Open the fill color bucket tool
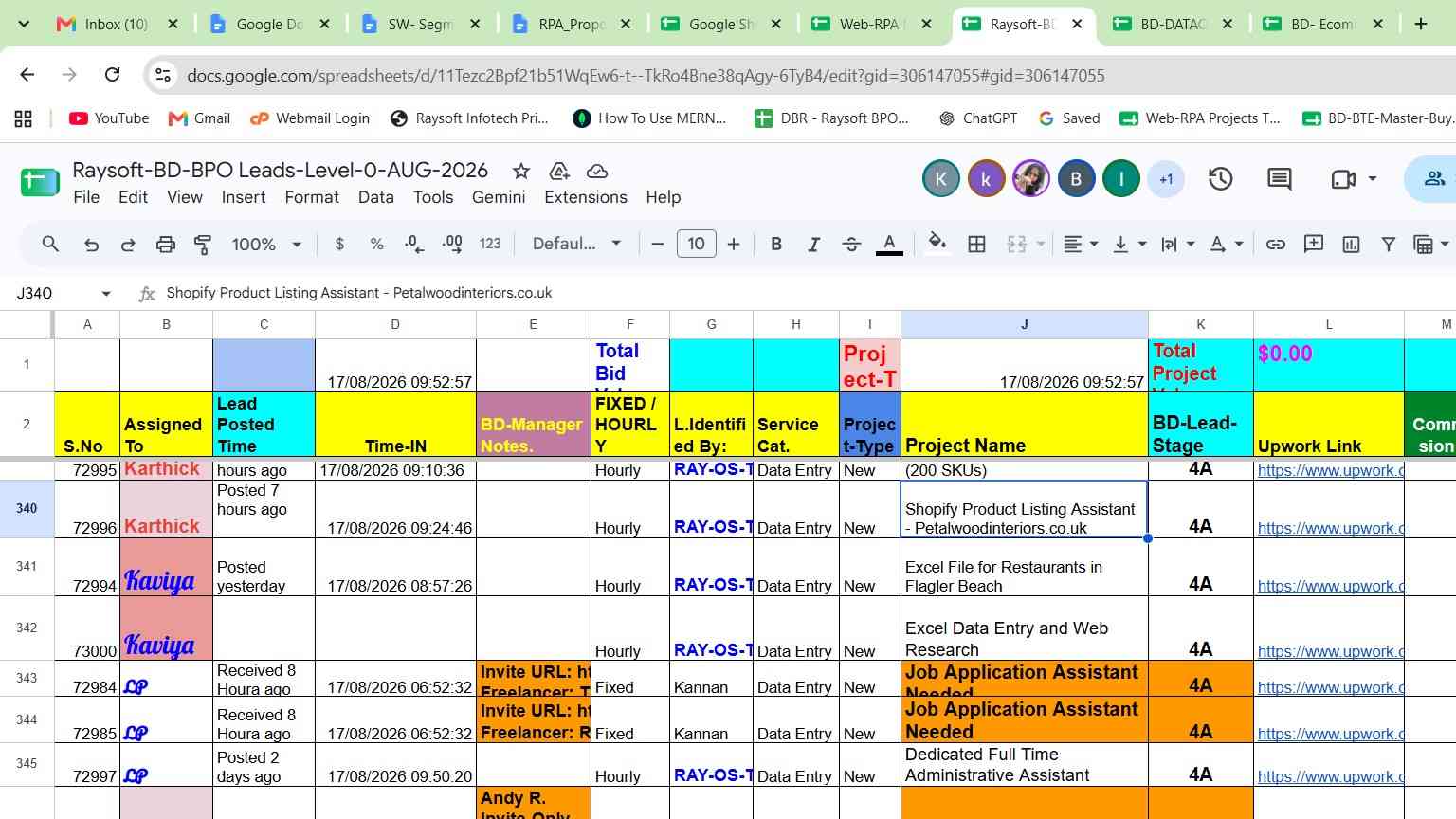 (x=937, y=244)
